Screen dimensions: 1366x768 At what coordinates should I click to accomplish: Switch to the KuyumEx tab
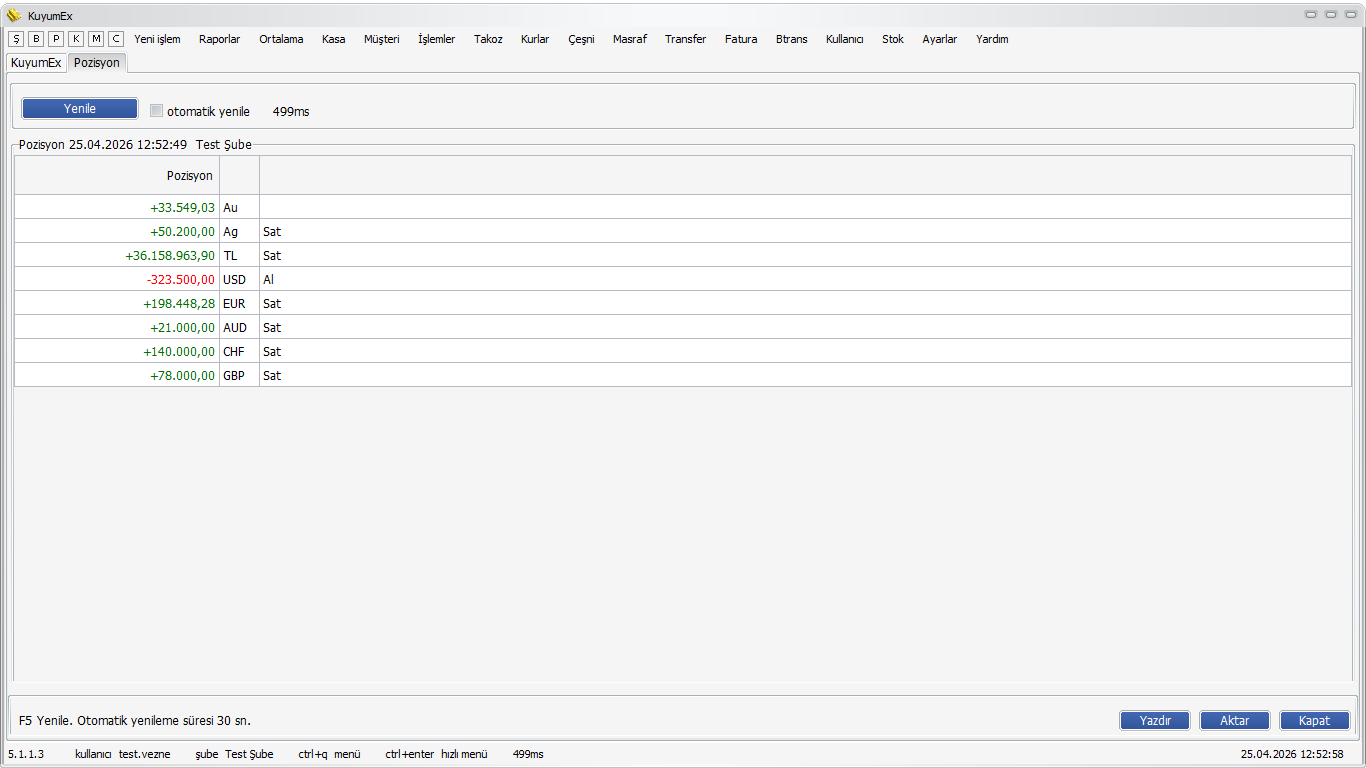pyautogui.click(x=36, y=62)
